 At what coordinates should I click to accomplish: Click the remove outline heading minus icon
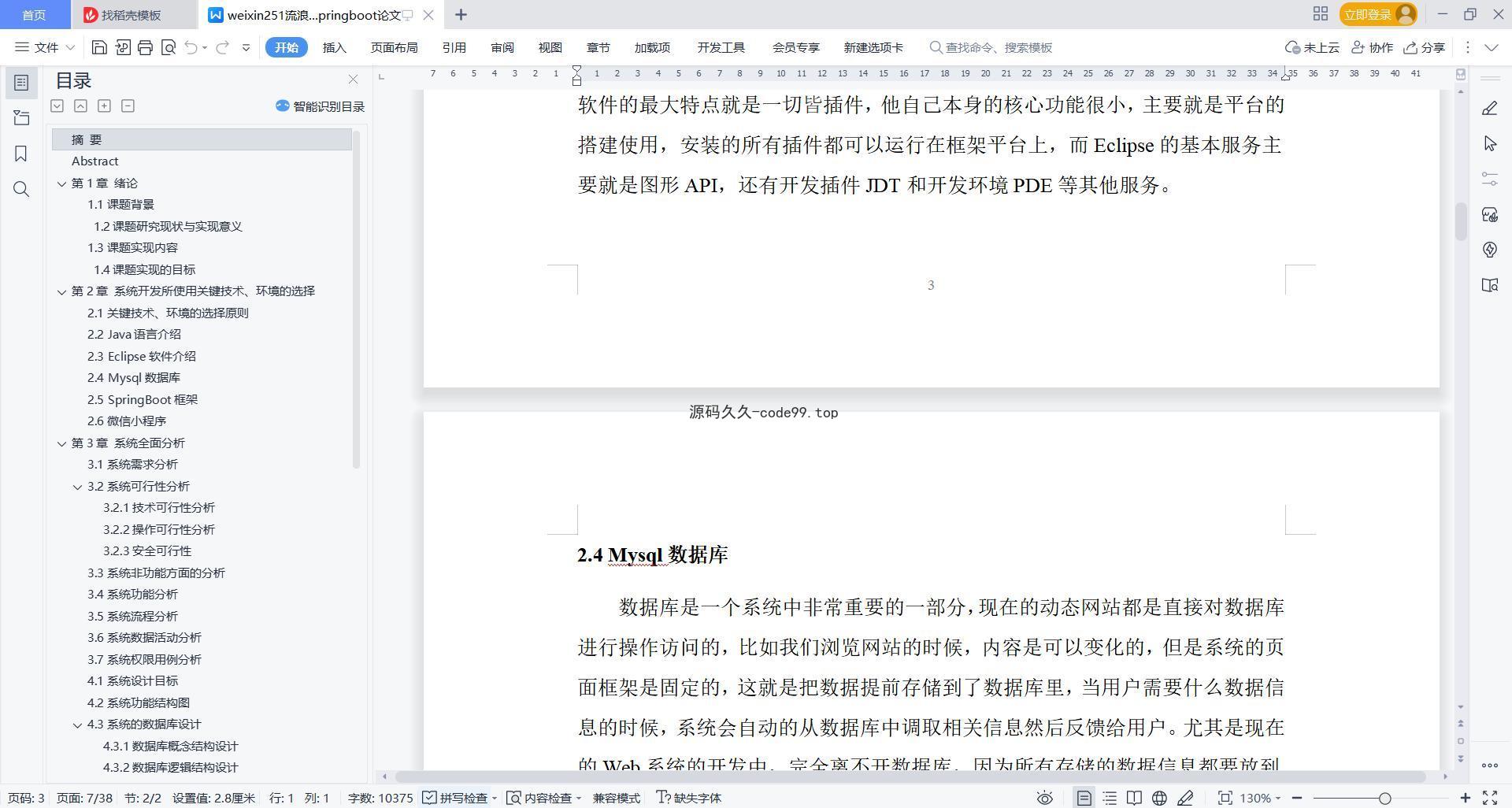(x=128, y=106)
